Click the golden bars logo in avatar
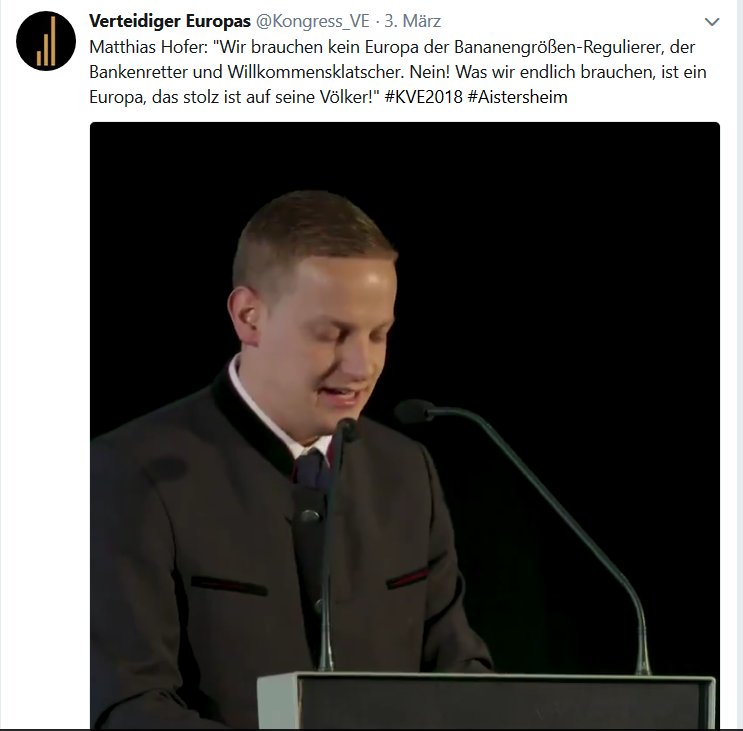The image size is (743, 731). click(46, 43)
